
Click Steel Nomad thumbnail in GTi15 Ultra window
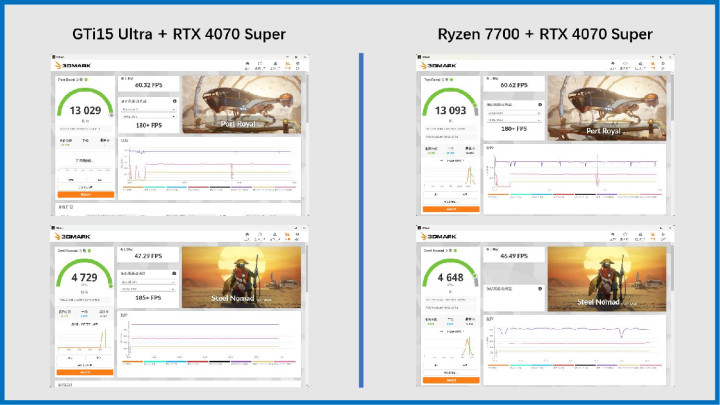click(x=242, y=277)
